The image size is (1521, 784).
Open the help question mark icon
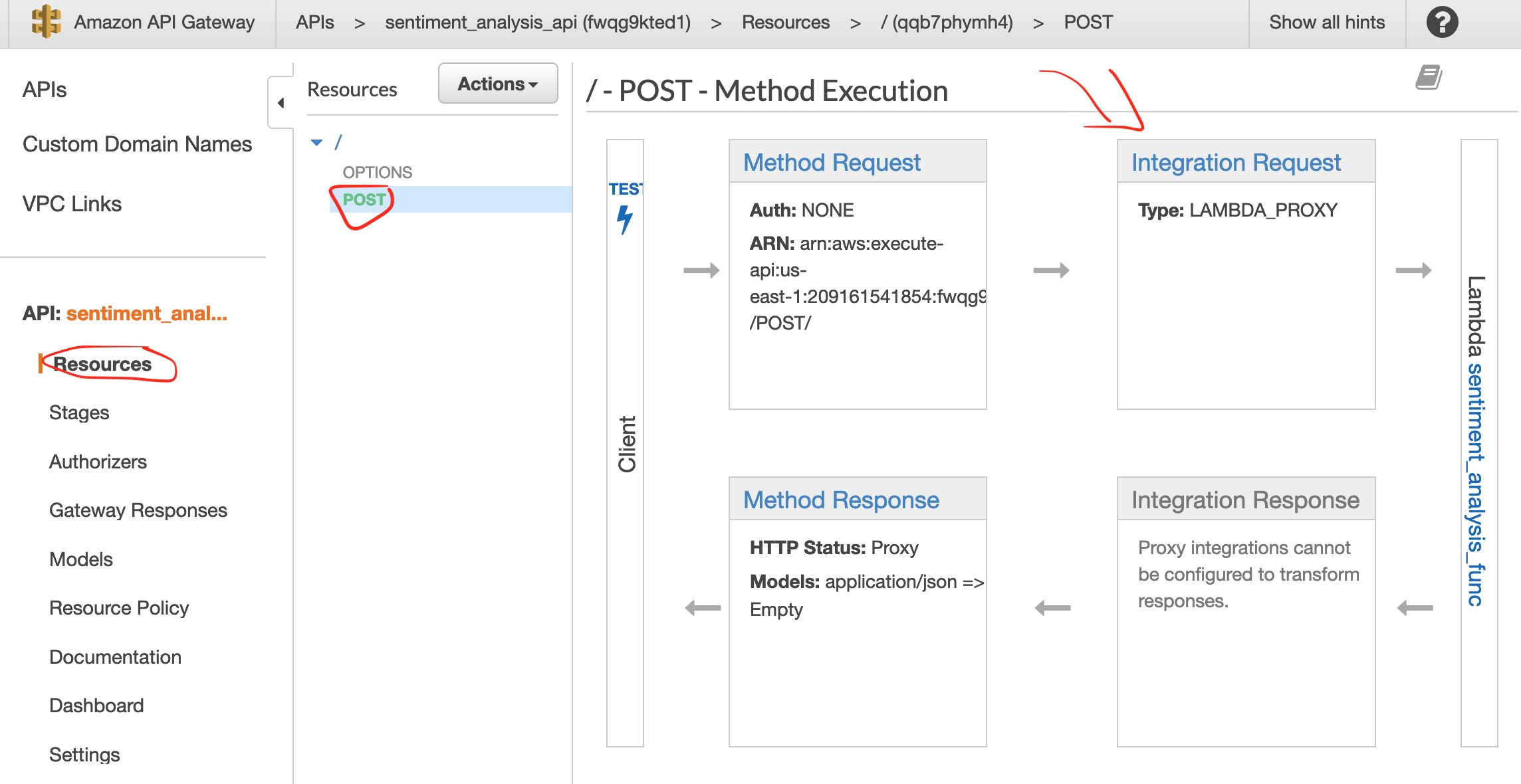point(1442,22)
